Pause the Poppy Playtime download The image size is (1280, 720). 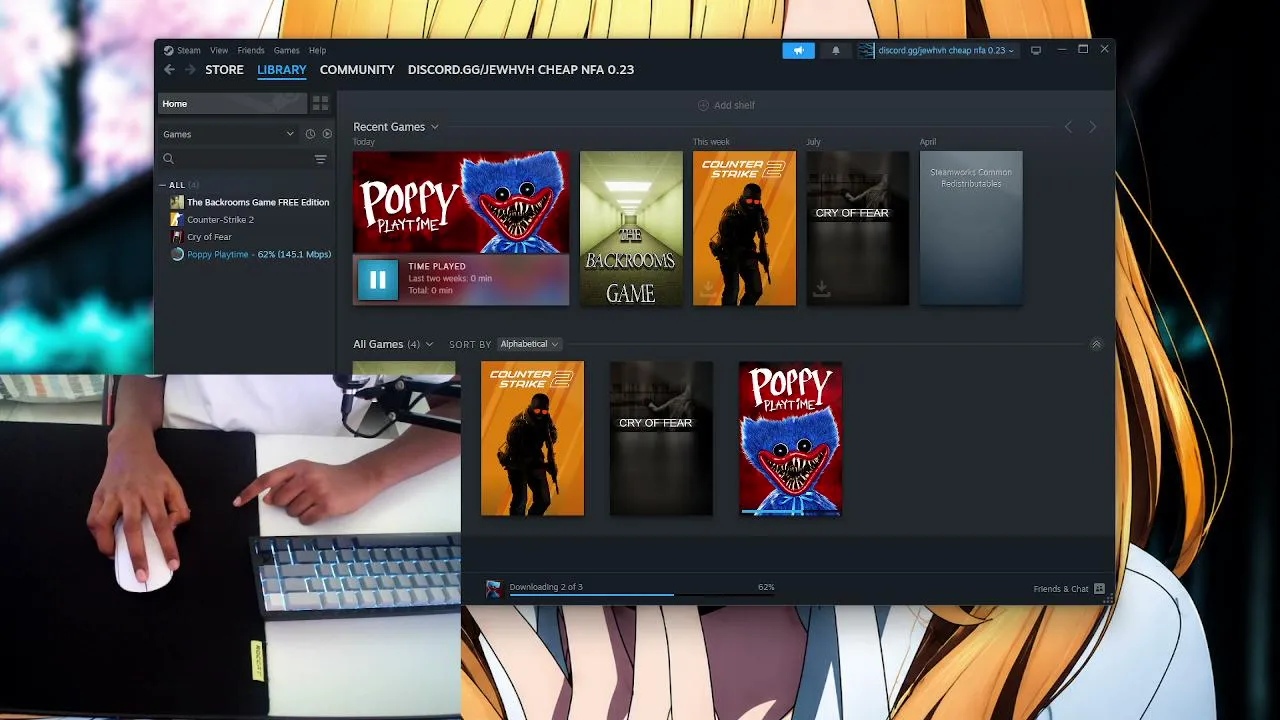pos(378,280)
